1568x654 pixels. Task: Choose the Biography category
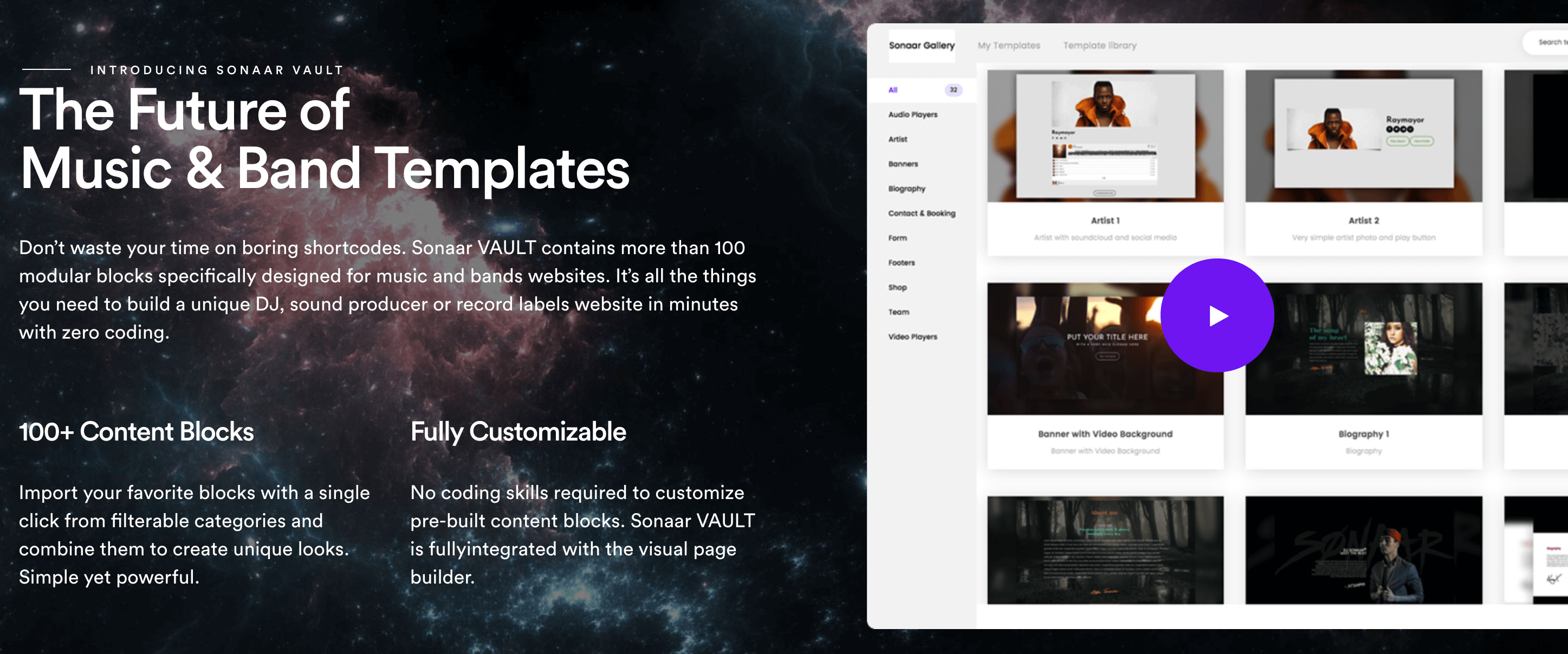point(906,189)
